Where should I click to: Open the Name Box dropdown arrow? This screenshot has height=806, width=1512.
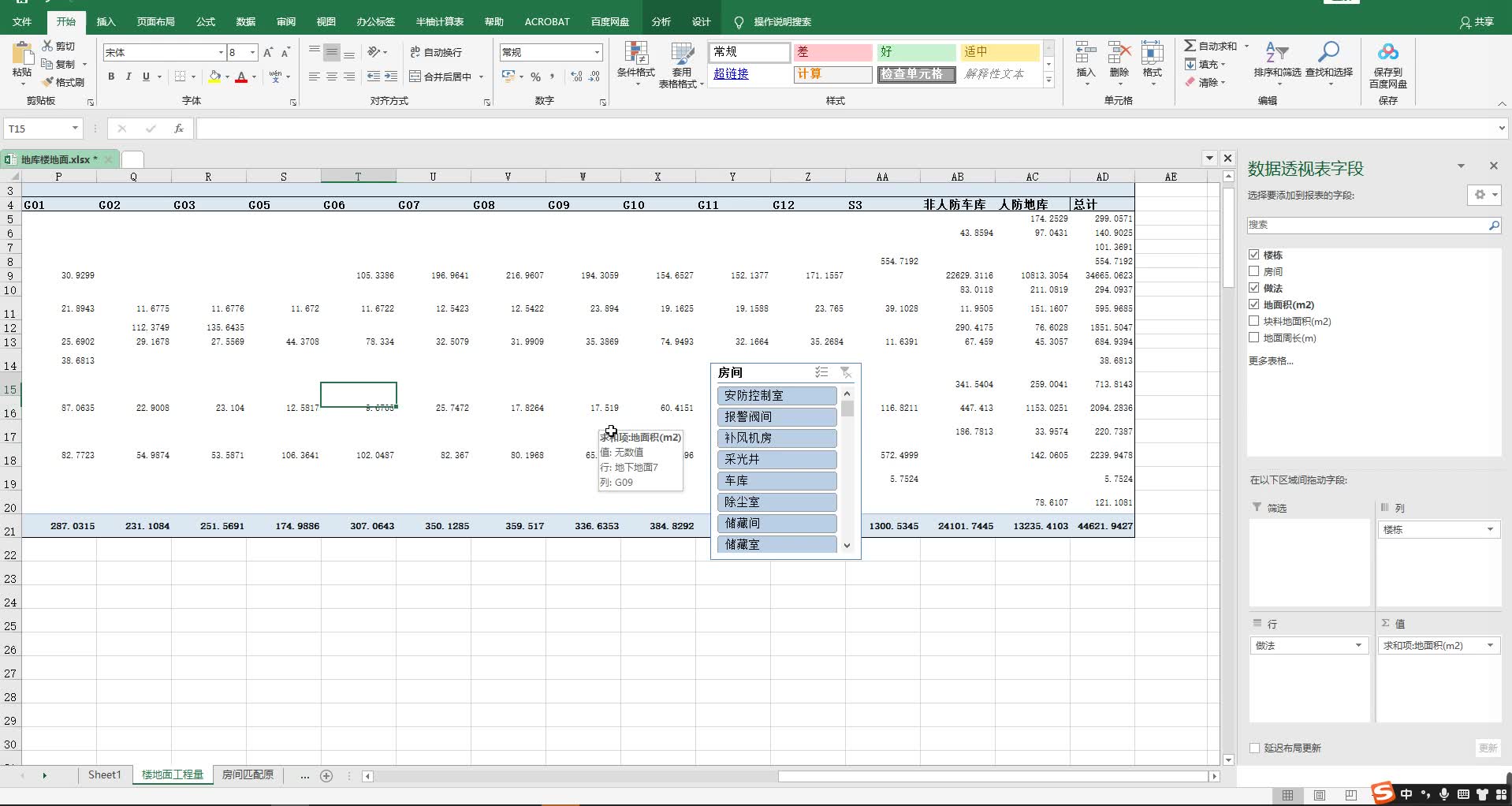point(75,129)
